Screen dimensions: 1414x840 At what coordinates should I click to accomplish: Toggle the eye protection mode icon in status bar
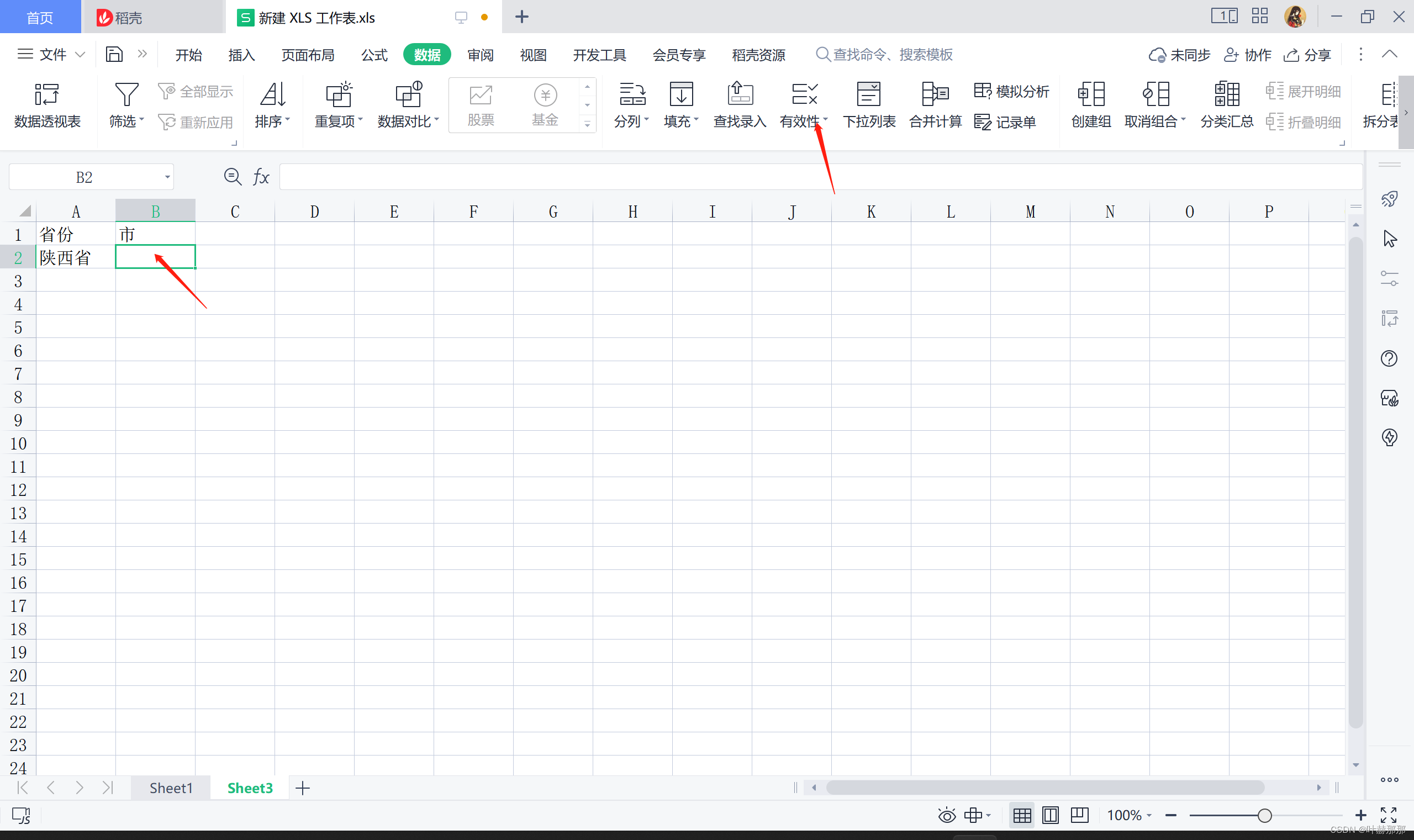(x=946, y=816)
